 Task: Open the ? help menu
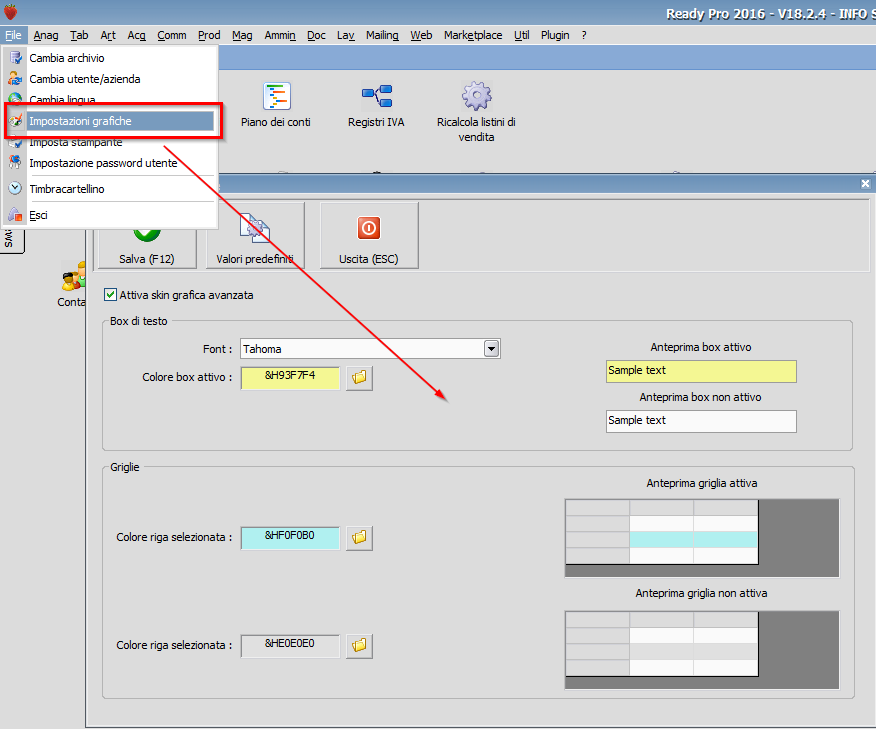584,35
